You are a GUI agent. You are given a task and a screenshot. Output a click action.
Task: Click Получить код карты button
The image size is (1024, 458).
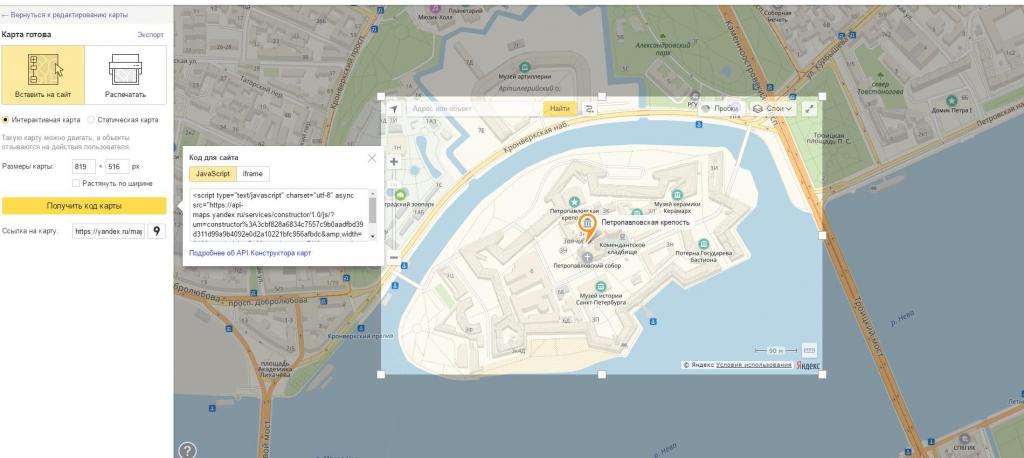point(84,206)
